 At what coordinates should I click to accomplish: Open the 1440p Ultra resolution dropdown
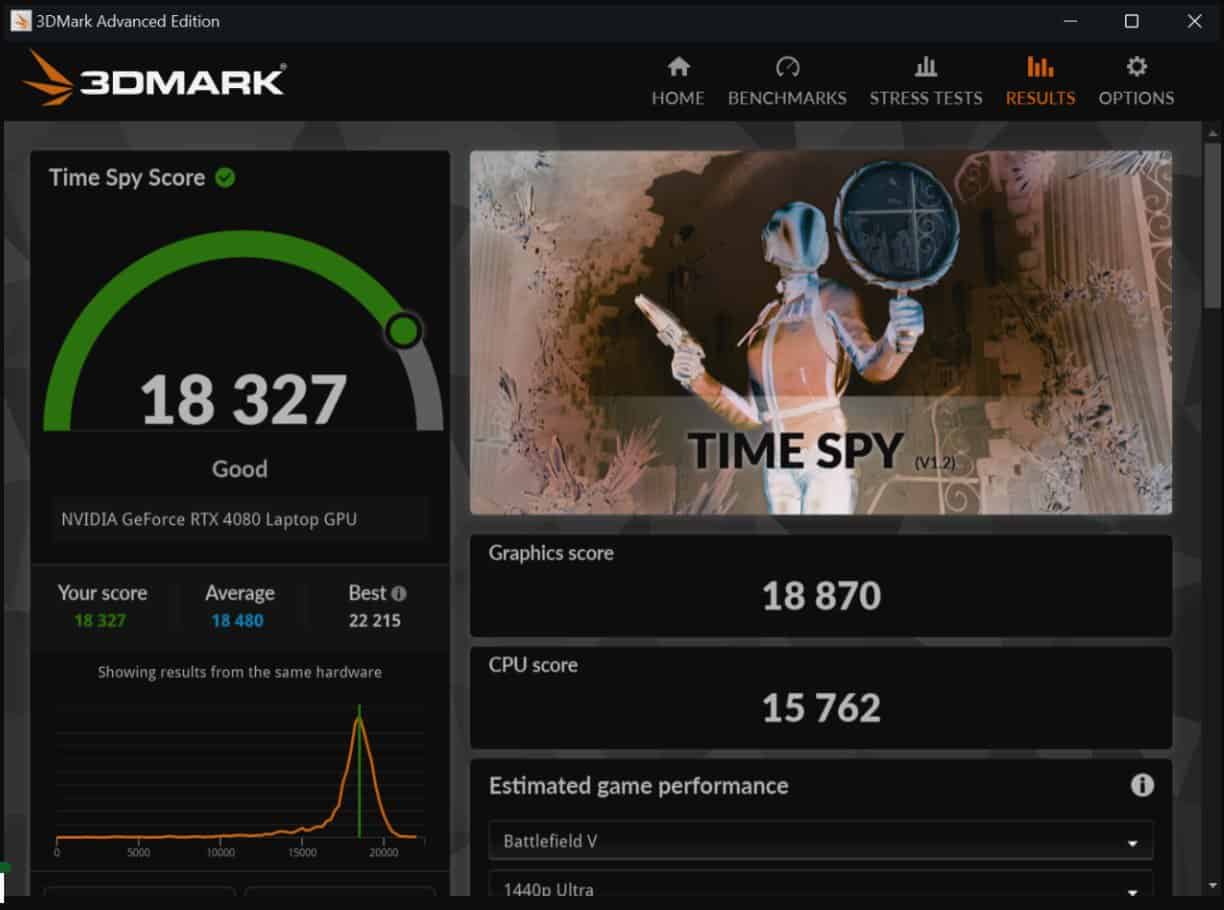[x=821, y=886]
